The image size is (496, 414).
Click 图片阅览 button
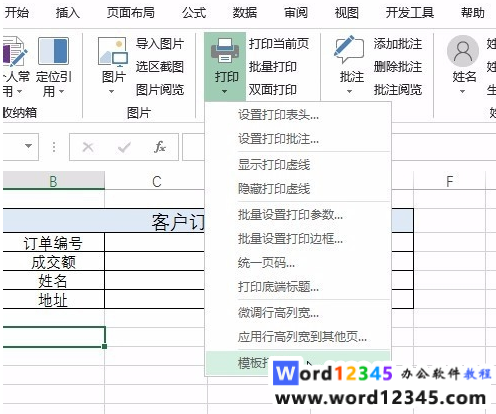(160, 89)
